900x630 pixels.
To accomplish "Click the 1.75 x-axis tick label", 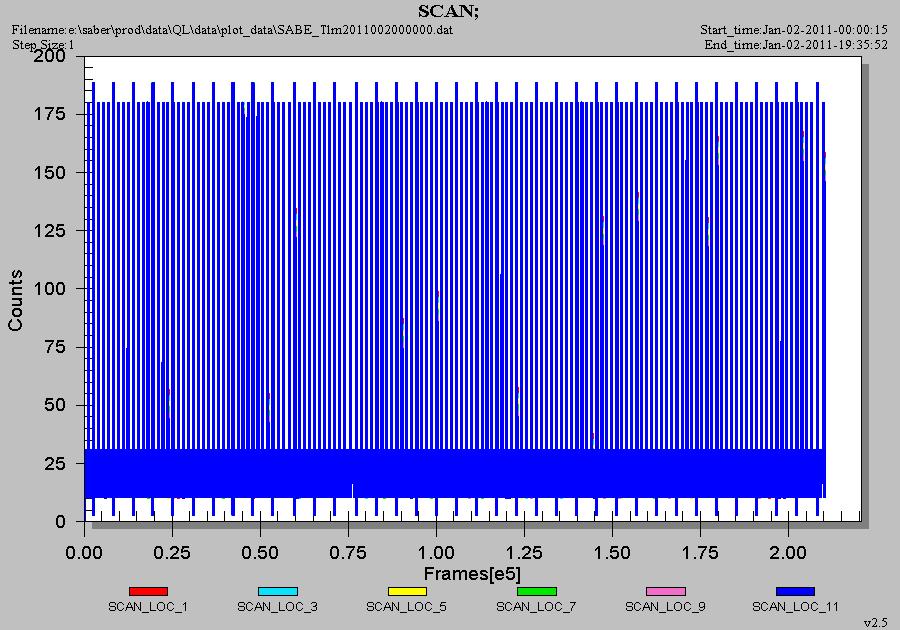I will (x=700, y=553).
